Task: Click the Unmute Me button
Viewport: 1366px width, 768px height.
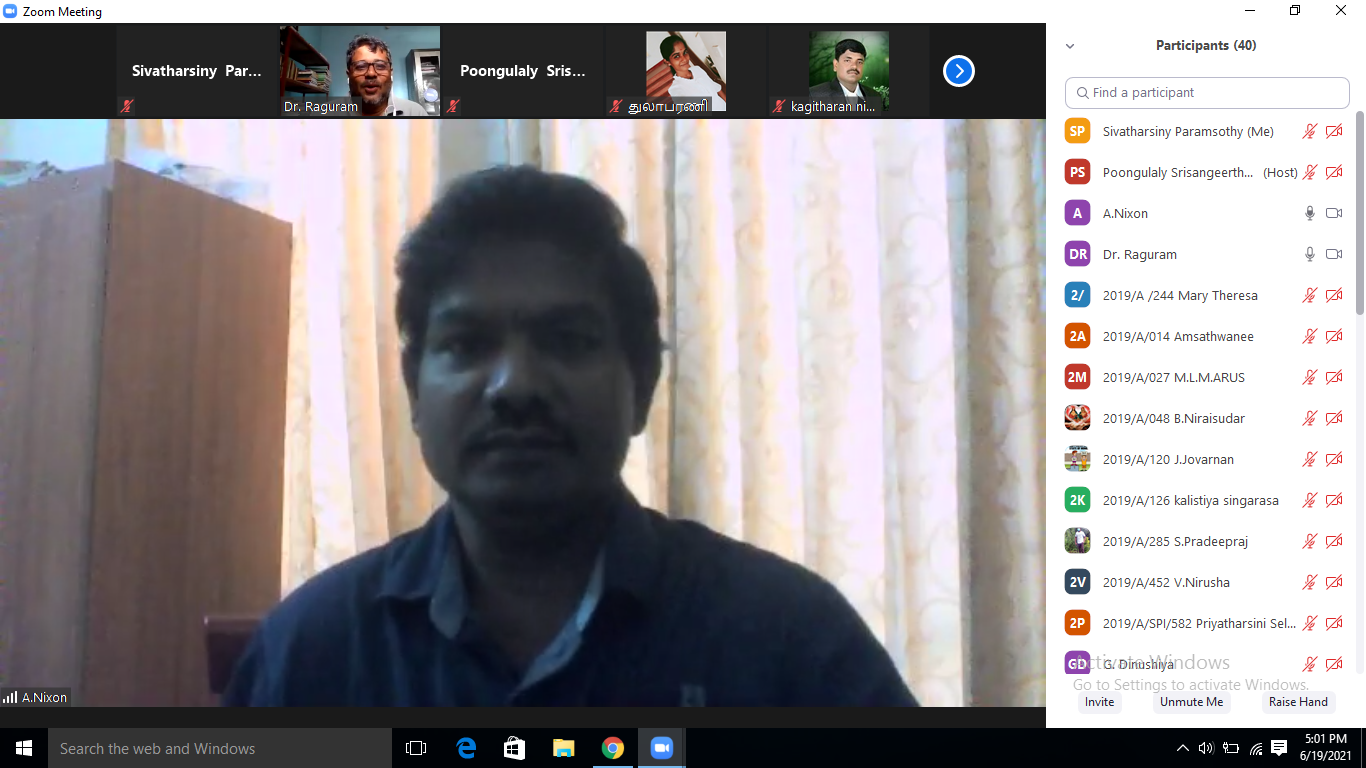Action: point(1191,702)
